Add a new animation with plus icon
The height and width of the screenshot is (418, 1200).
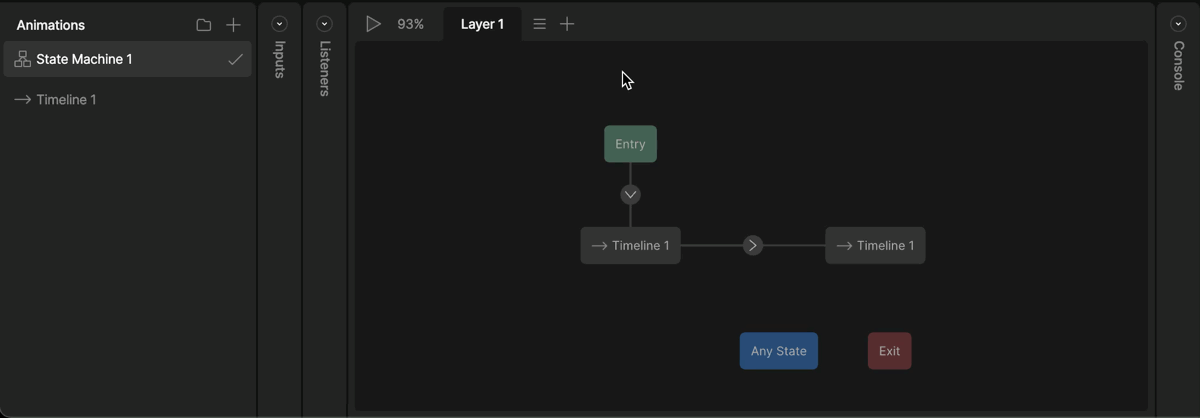tap(233, 25)
